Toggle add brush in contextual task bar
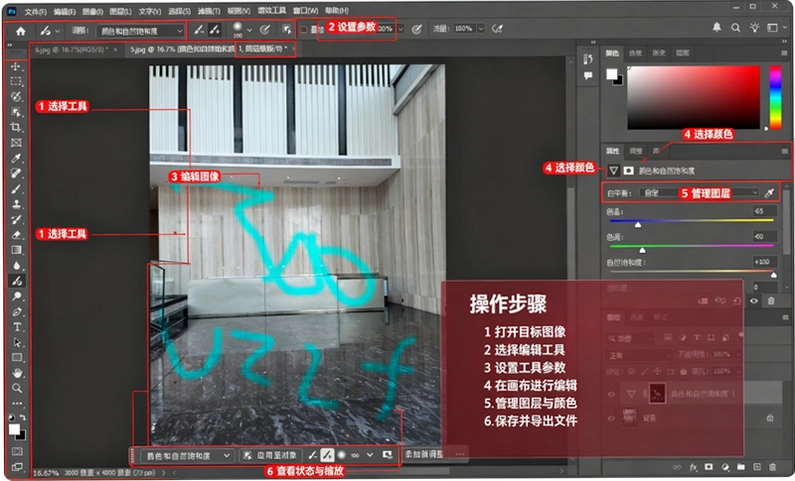 click(327, 455)
